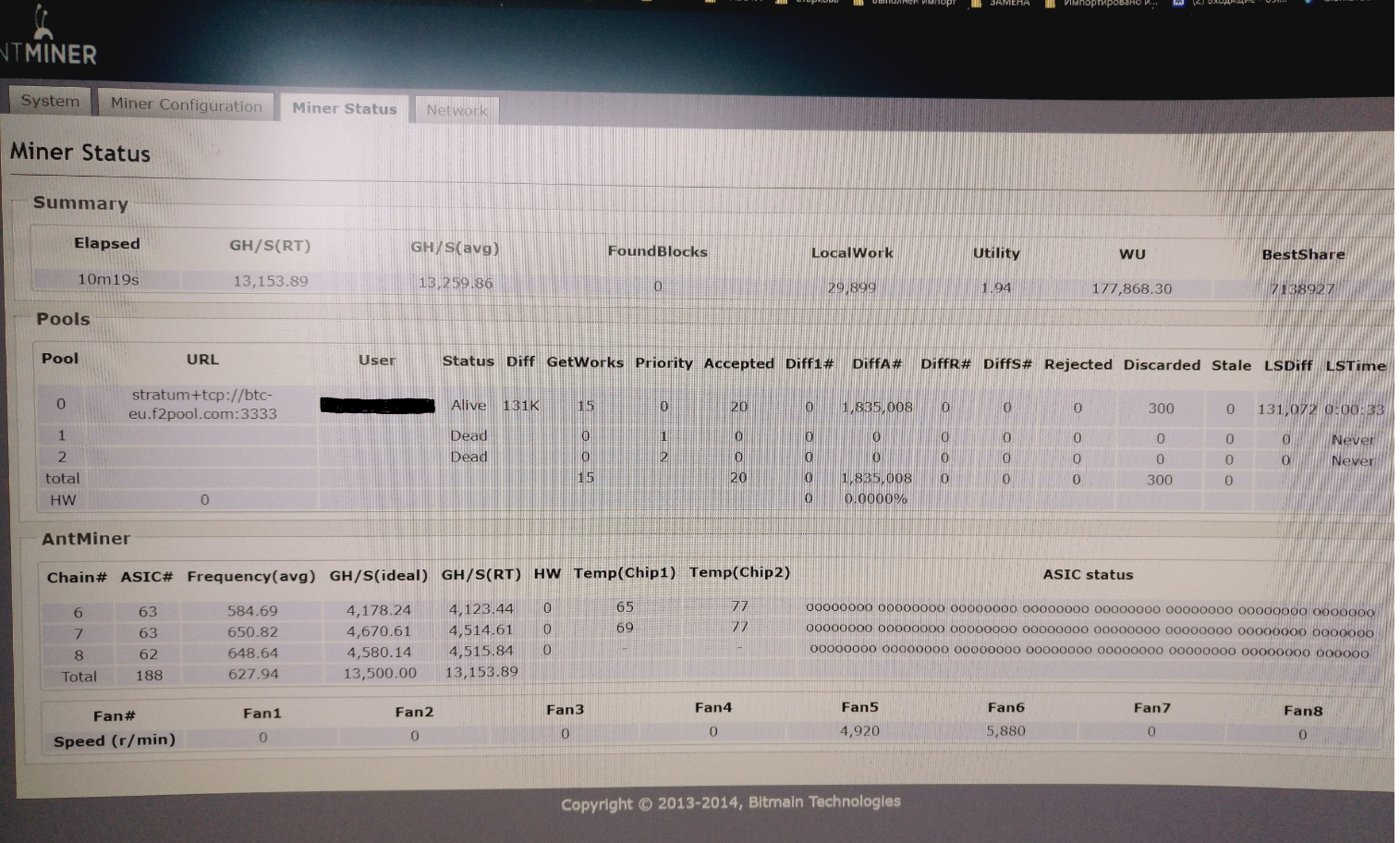Select Fan6 speed 5,880
Viewport: 1400px width, 843px height.
(1005, 730)
